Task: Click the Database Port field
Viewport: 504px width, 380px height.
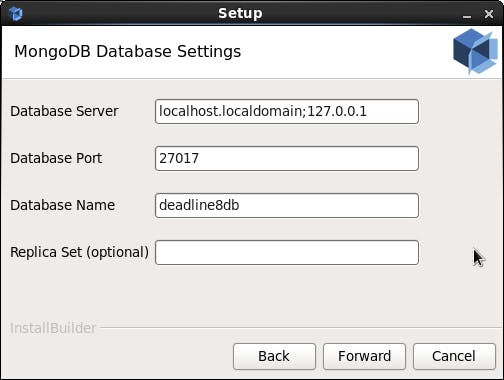Action: 287,158
